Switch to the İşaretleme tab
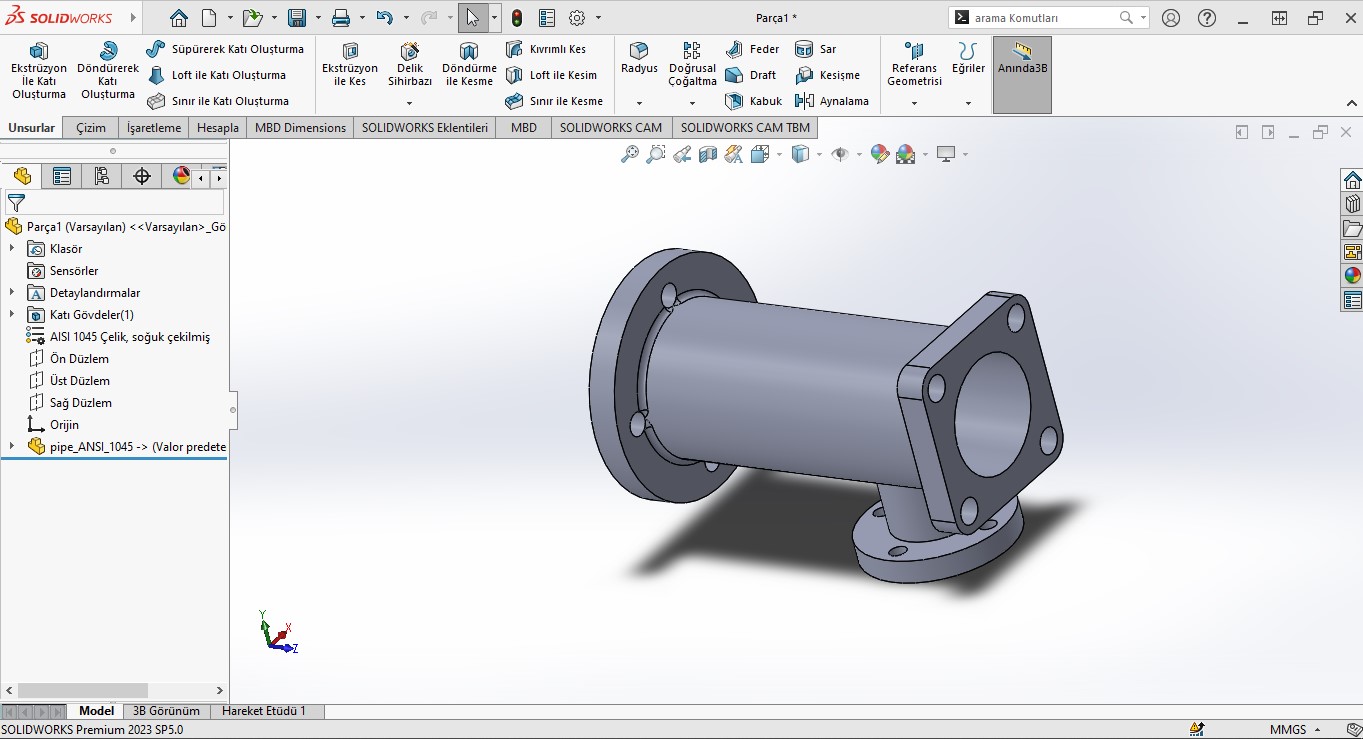 [x=154, y=128]
